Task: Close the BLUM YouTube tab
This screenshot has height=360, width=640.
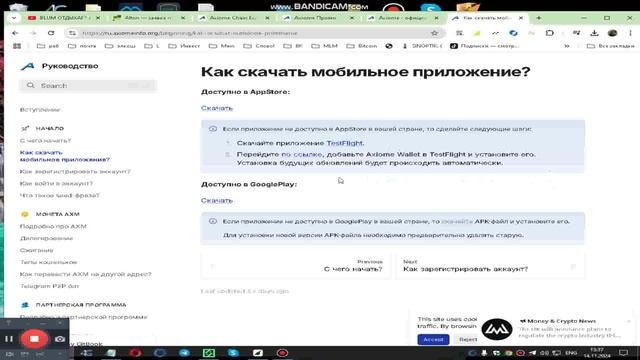Action: coord(98,18)
